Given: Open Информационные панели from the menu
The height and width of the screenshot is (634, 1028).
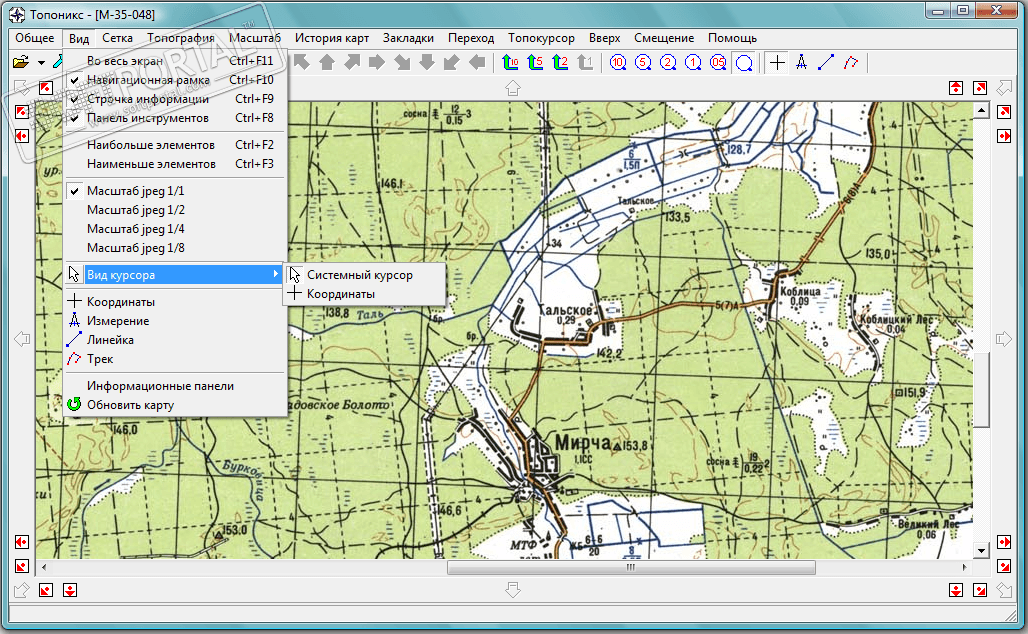Looking at the screenshot, I should click(160, 386).
